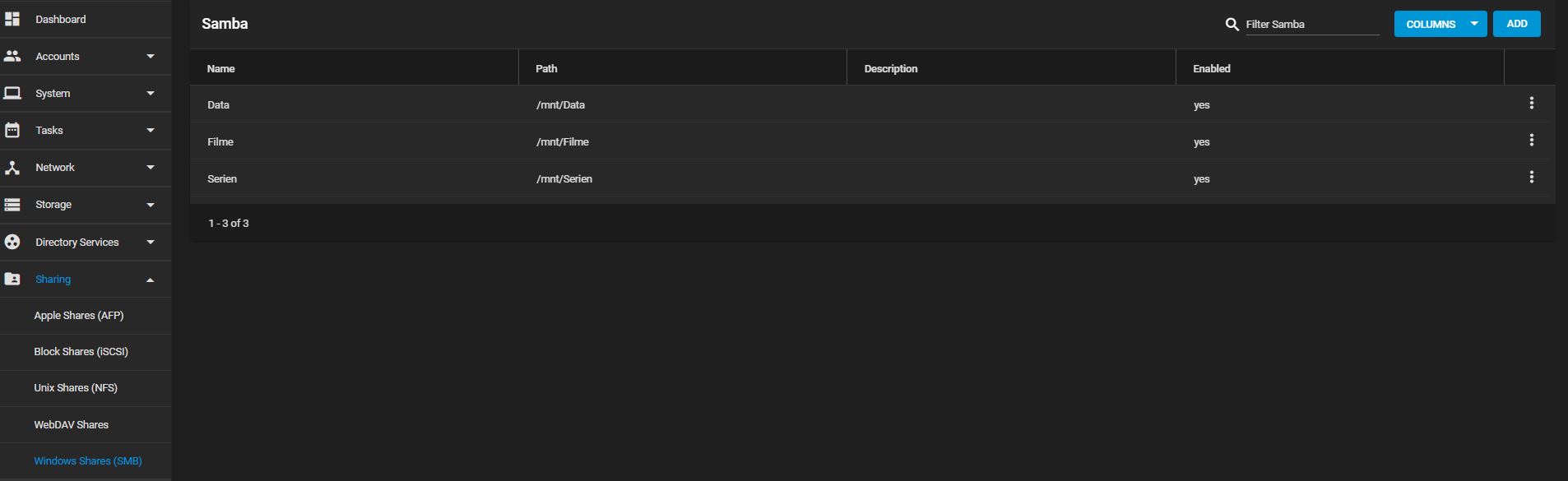This screenshot has height=481, width=1568.
Task: Click the Samba page title
Action: (225, 24)
